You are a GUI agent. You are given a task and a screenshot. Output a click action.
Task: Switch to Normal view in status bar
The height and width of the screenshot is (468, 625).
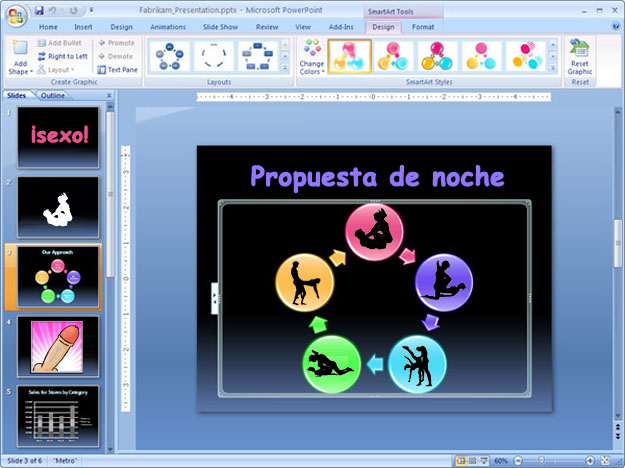[x=461, y=461]
